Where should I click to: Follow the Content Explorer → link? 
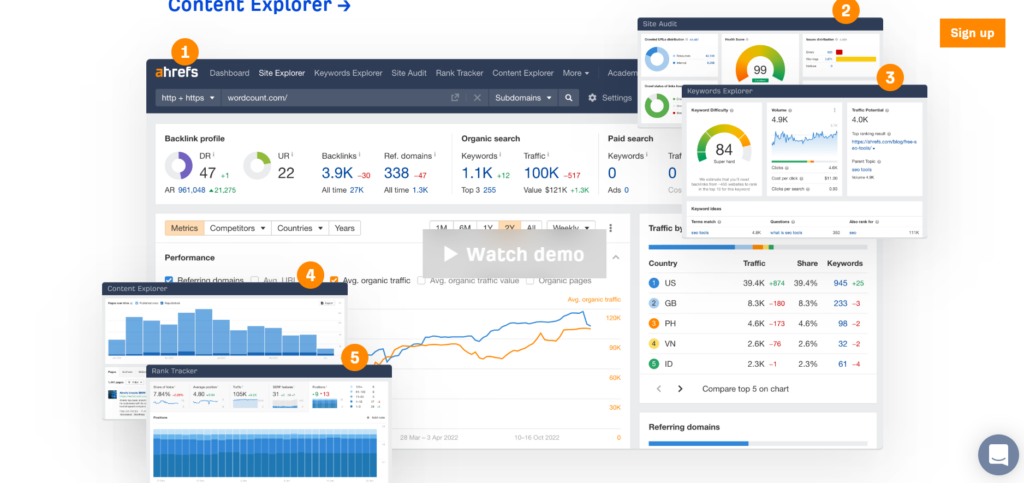click(259, 6)
